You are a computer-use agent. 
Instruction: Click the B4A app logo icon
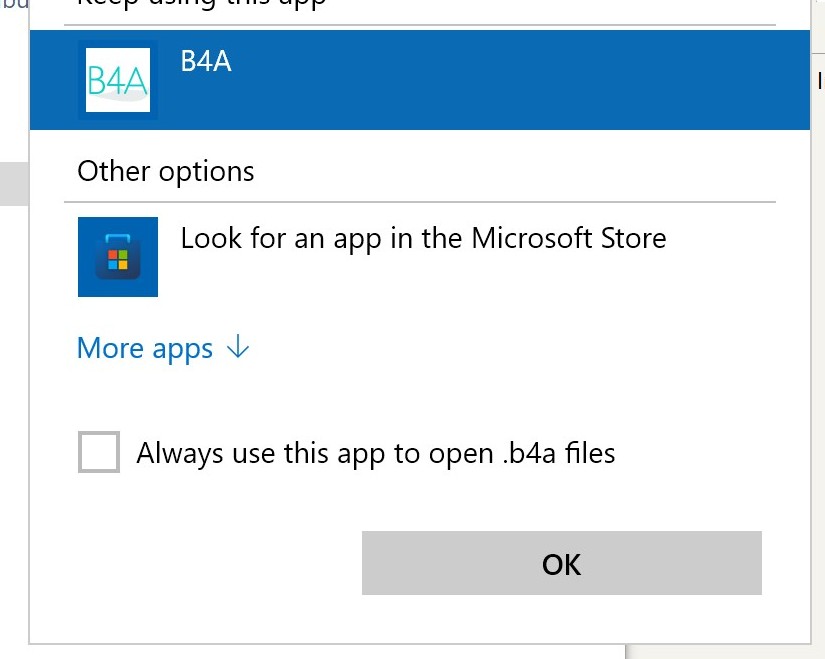(118, 80)
